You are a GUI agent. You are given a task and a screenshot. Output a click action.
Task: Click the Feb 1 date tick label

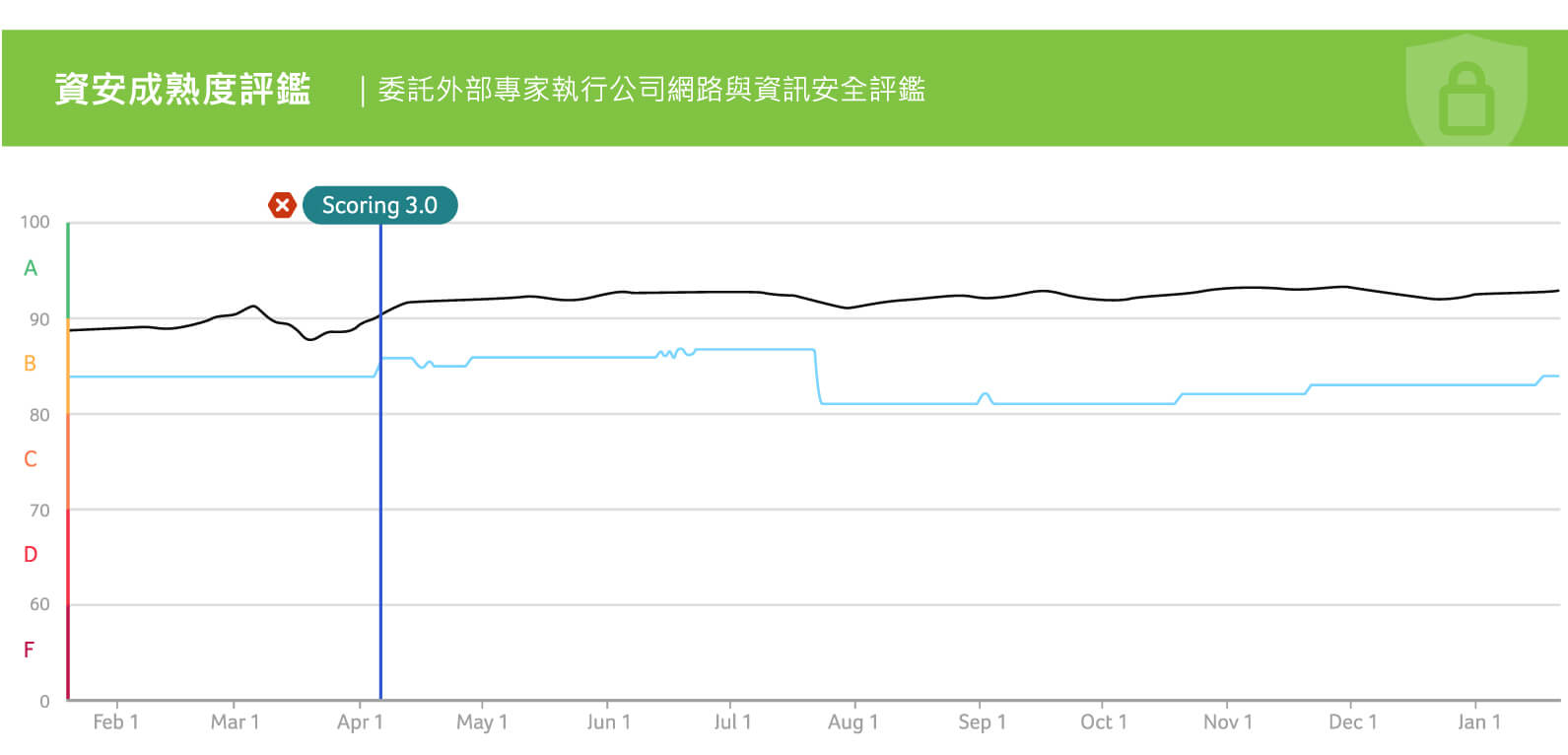115,722
